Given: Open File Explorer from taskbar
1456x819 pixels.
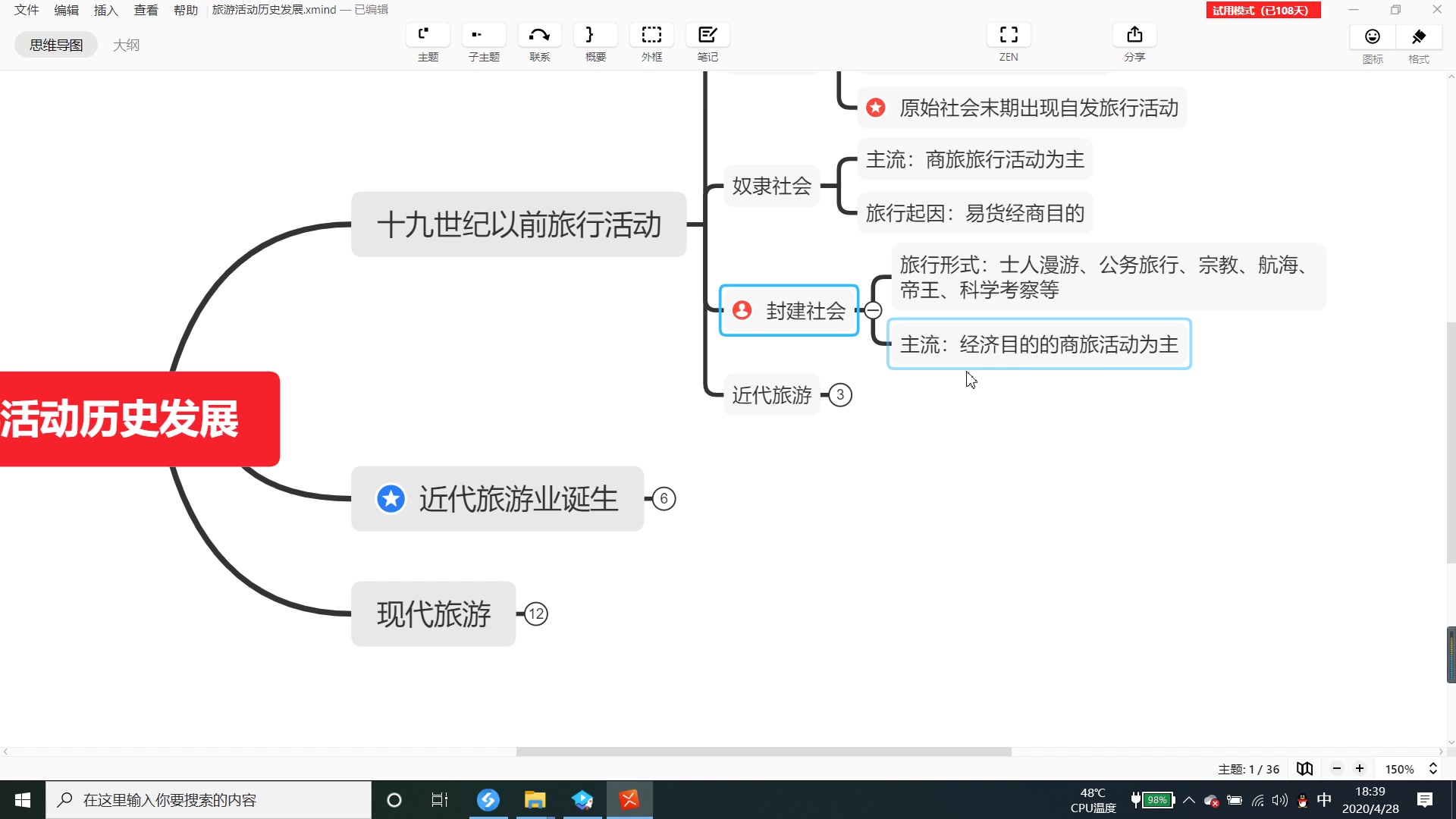Looking at the screenshot, I should click(x=535, y=800).
